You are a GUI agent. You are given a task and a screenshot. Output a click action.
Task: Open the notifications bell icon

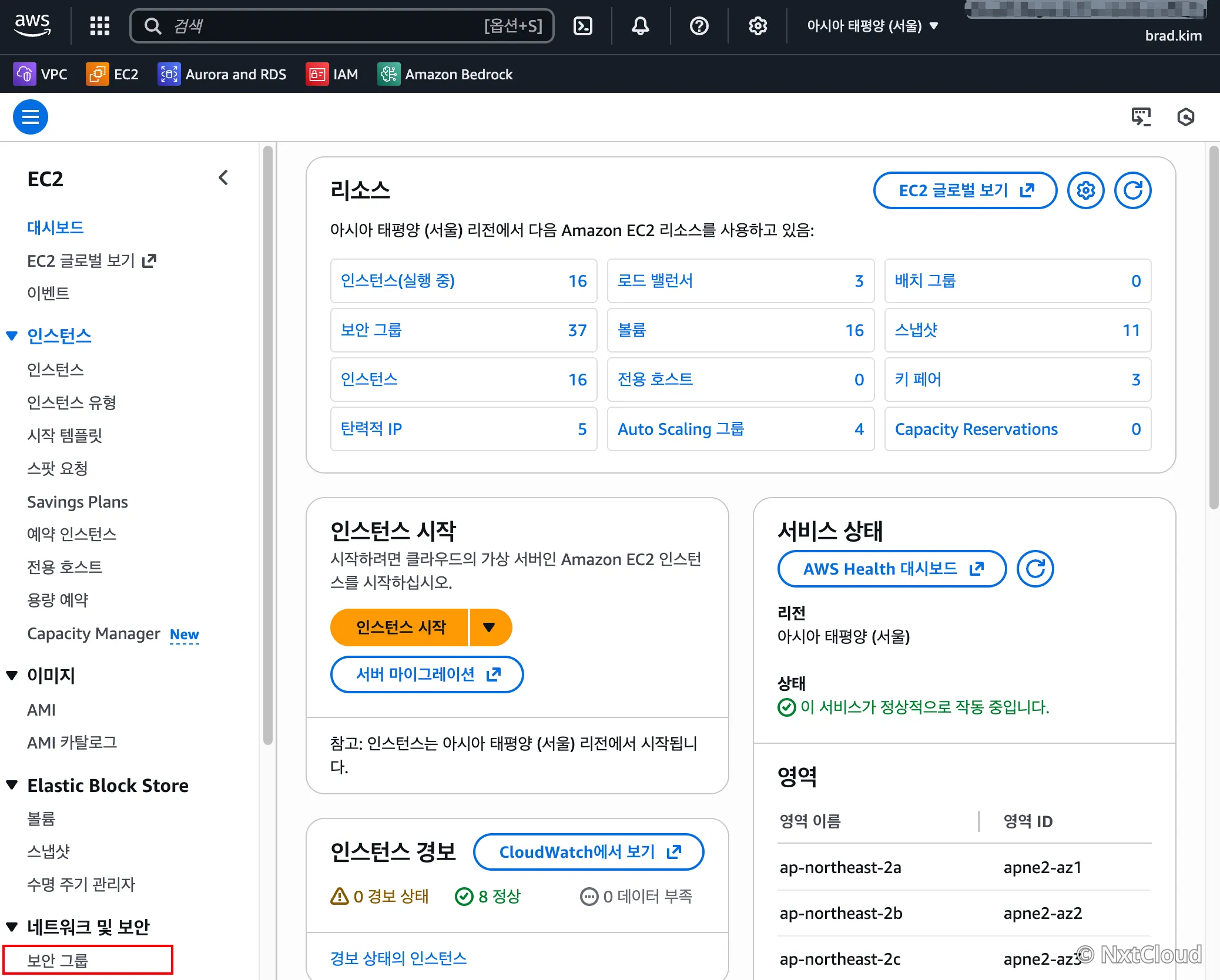click(640, 26)
